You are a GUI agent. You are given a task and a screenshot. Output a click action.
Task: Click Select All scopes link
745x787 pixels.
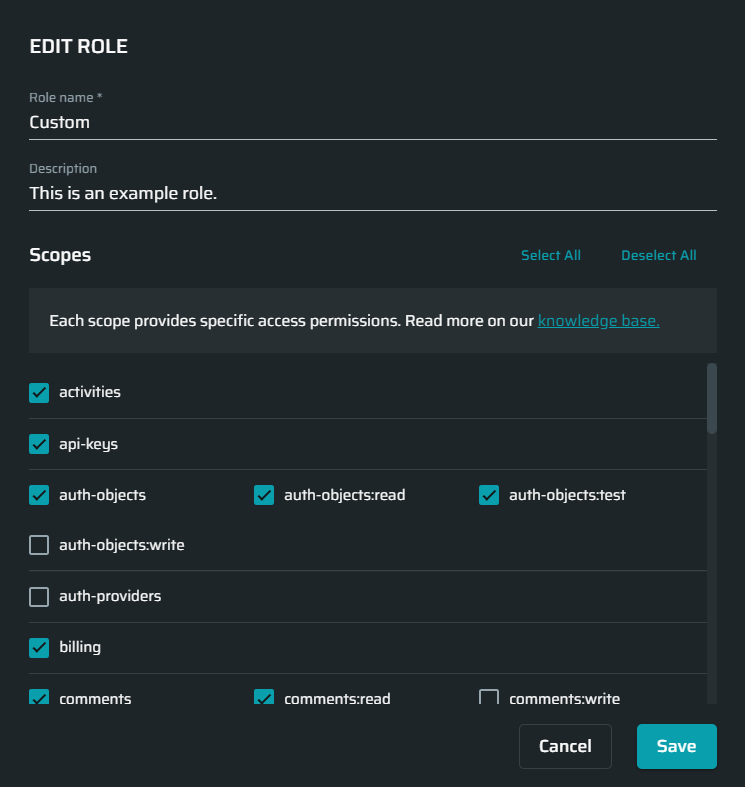pyautogui.click(x=550, y=255)
